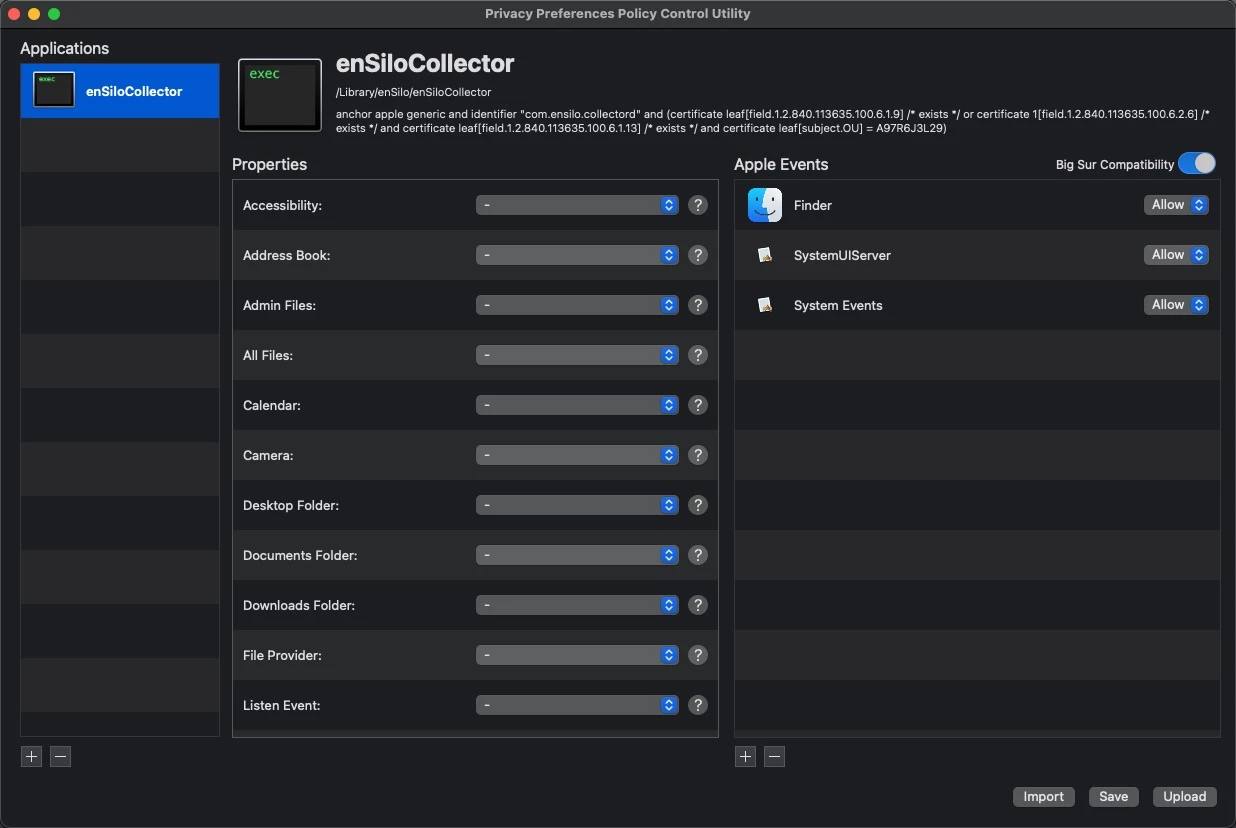The width and height of the screenshot is (1236, 828).
Task: Click the Accessibility help question mark icon
Action: pos(699,205)
